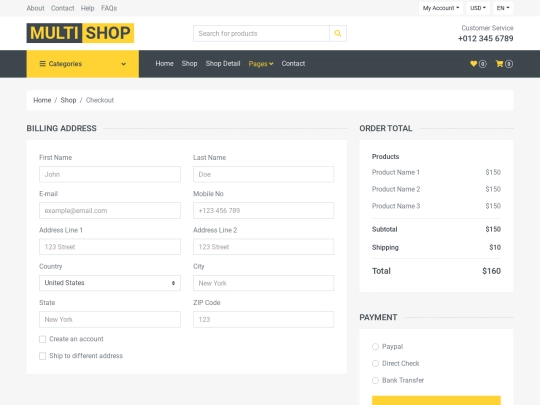Screen dimensions: 540x405
Task: Click the First Name input field
Action: point(110,174)
